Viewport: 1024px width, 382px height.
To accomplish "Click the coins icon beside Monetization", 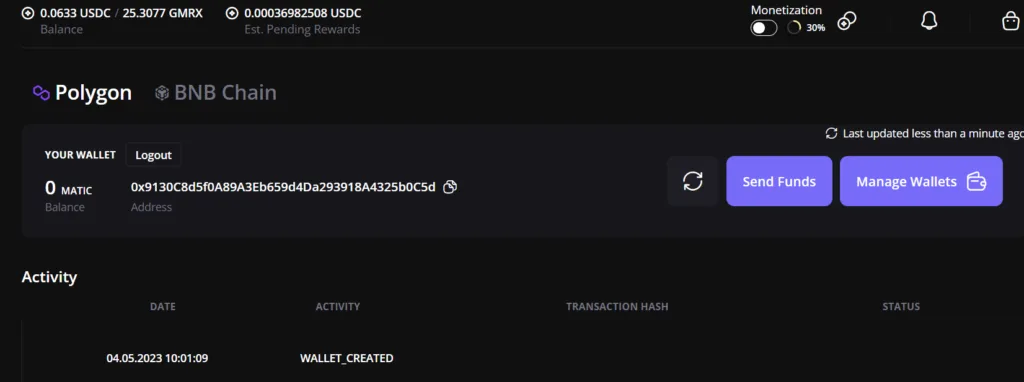I will 847,22.
